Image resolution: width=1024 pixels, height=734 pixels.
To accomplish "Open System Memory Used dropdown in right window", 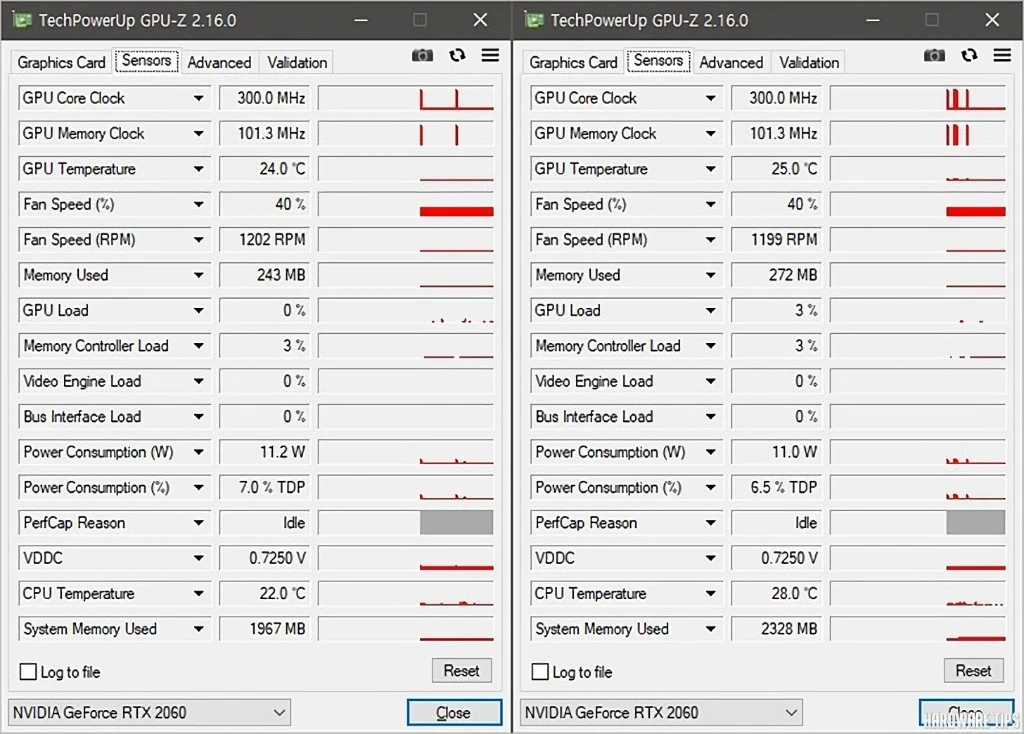I will tap(710, 628).
